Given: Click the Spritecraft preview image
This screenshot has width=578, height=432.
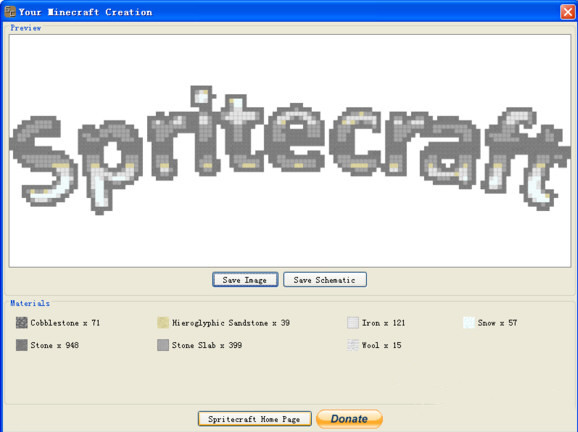Looking at the screenshot, I should pyautogui.click(x=290, y=150).
